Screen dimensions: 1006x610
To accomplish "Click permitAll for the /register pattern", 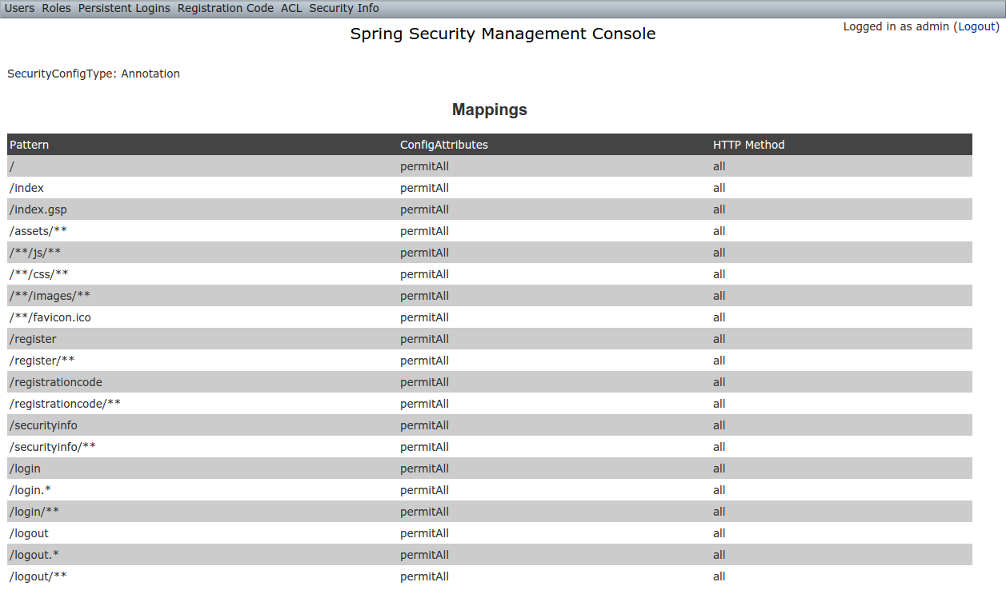I will pos(424,338).
